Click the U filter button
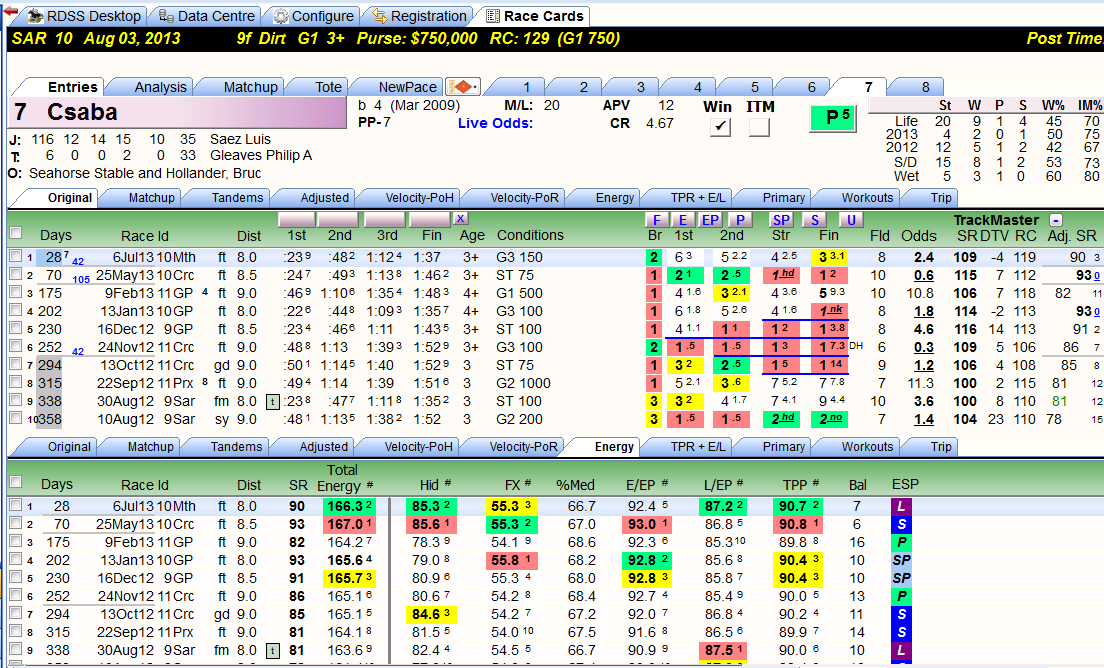The image size is (1104, 668). tap(851, 220)
